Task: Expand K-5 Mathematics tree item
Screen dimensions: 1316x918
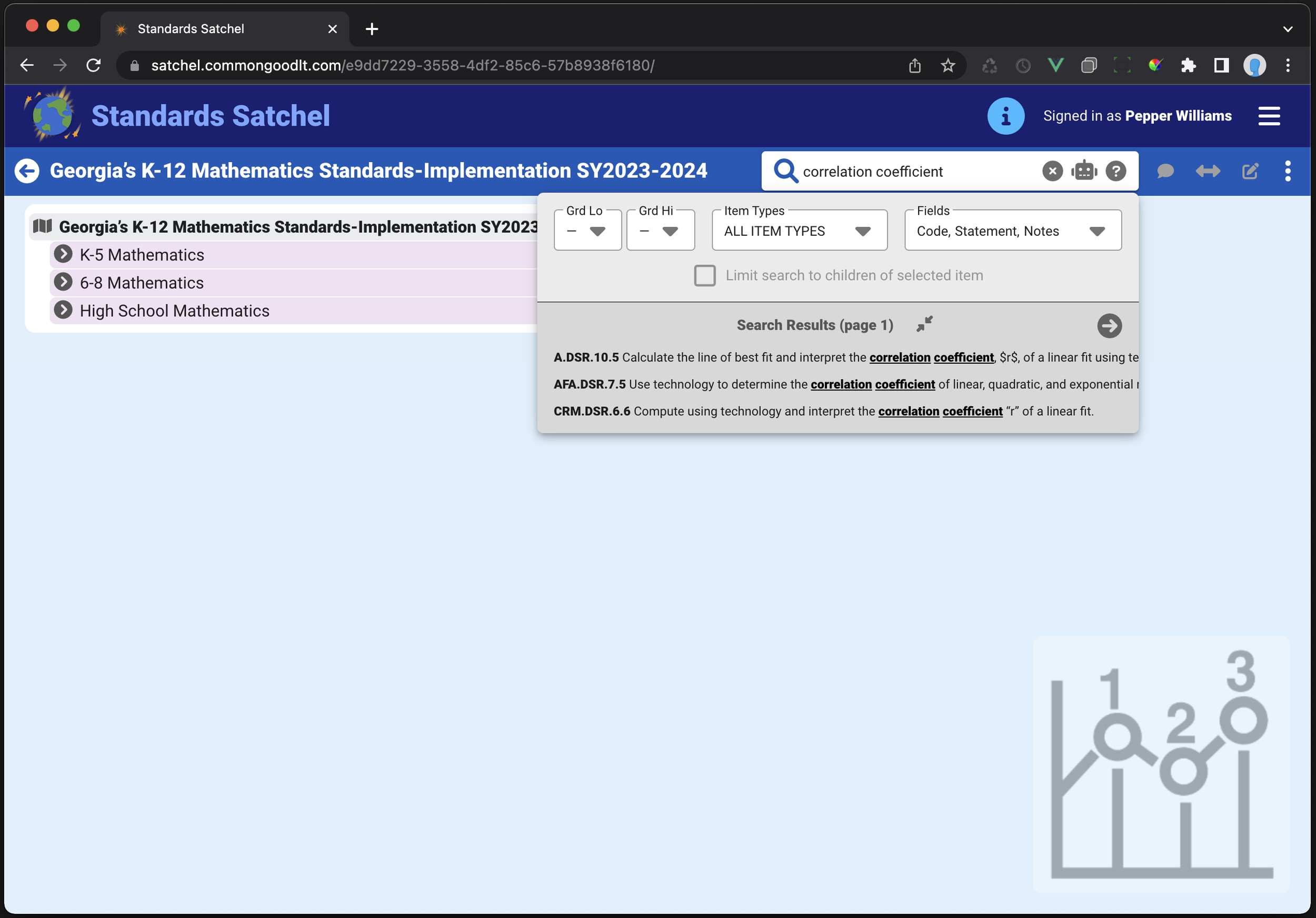Action: pos(63,254)
